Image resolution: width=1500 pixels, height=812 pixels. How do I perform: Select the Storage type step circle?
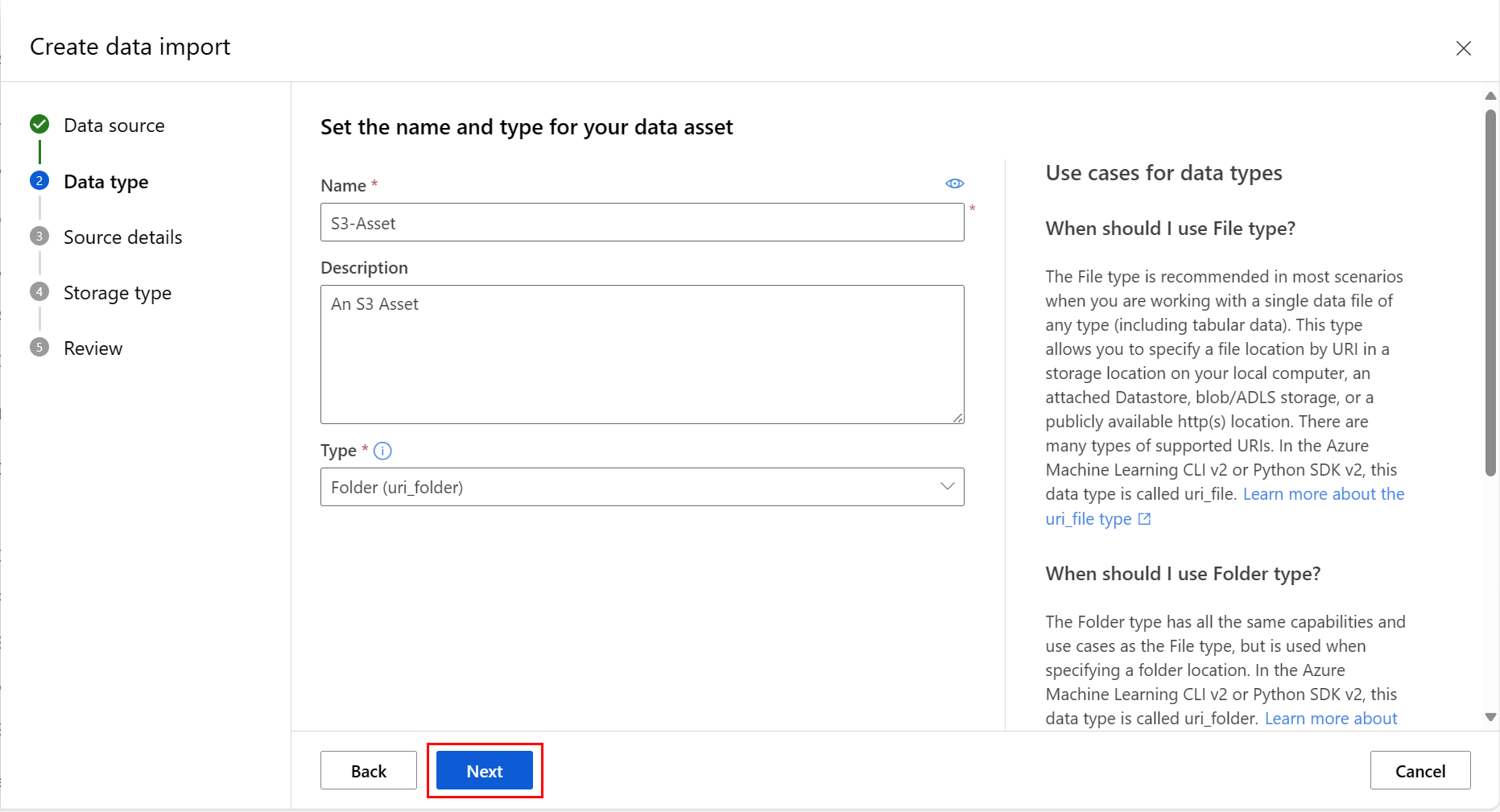coord(39,292)
